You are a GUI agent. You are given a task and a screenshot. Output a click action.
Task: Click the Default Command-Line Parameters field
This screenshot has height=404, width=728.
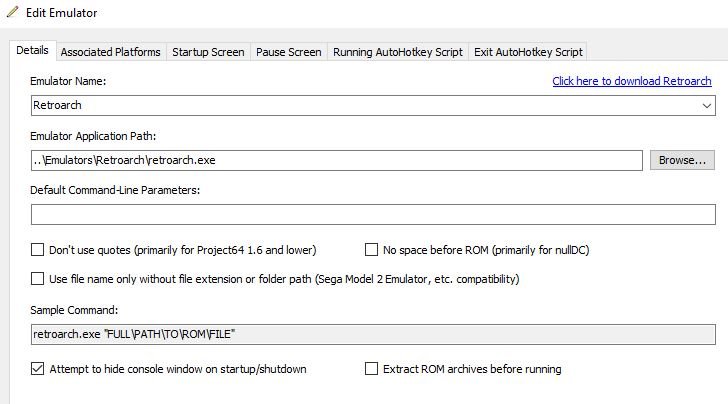(373, 215)
